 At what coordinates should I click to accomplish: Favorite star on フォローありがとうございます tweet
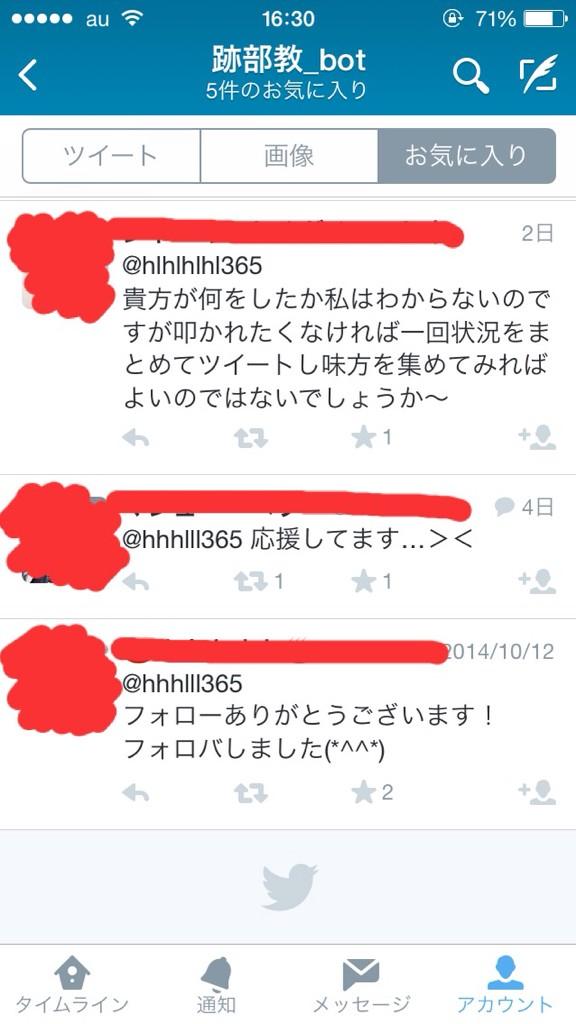point(363,793)
